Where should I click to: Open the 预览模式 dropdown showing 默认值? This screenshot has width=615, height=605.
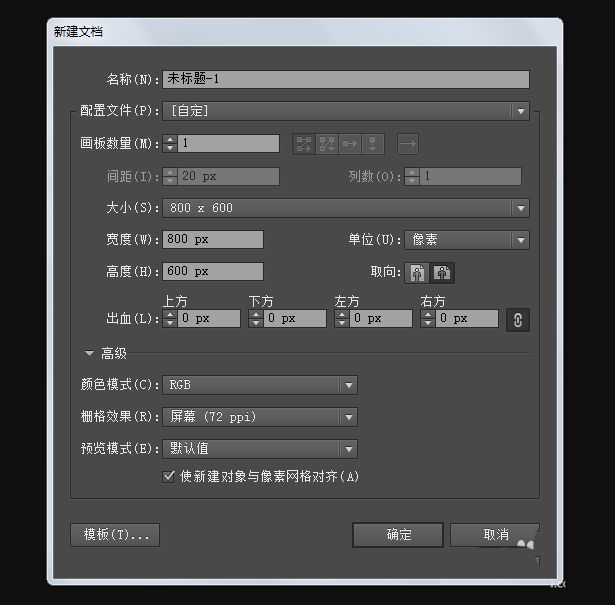260,449
